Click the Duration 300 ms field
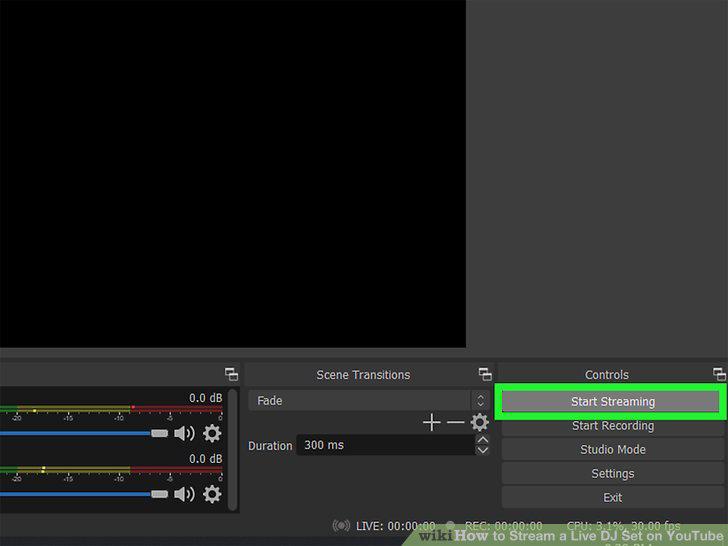The height and width of the screenshot is (546, 728). (385, 445)
